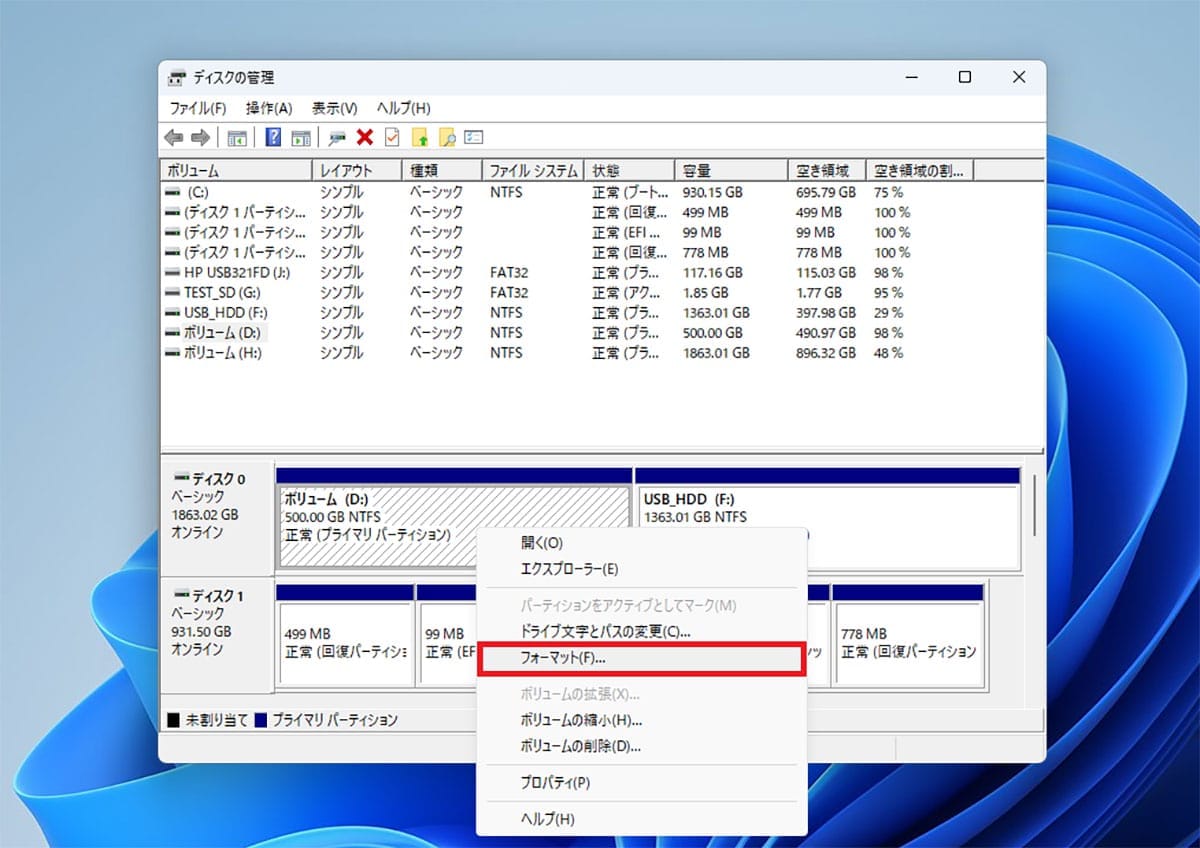Click the folder upload toolbar icon
This screenshot has width=1200, height=848.
419,137
